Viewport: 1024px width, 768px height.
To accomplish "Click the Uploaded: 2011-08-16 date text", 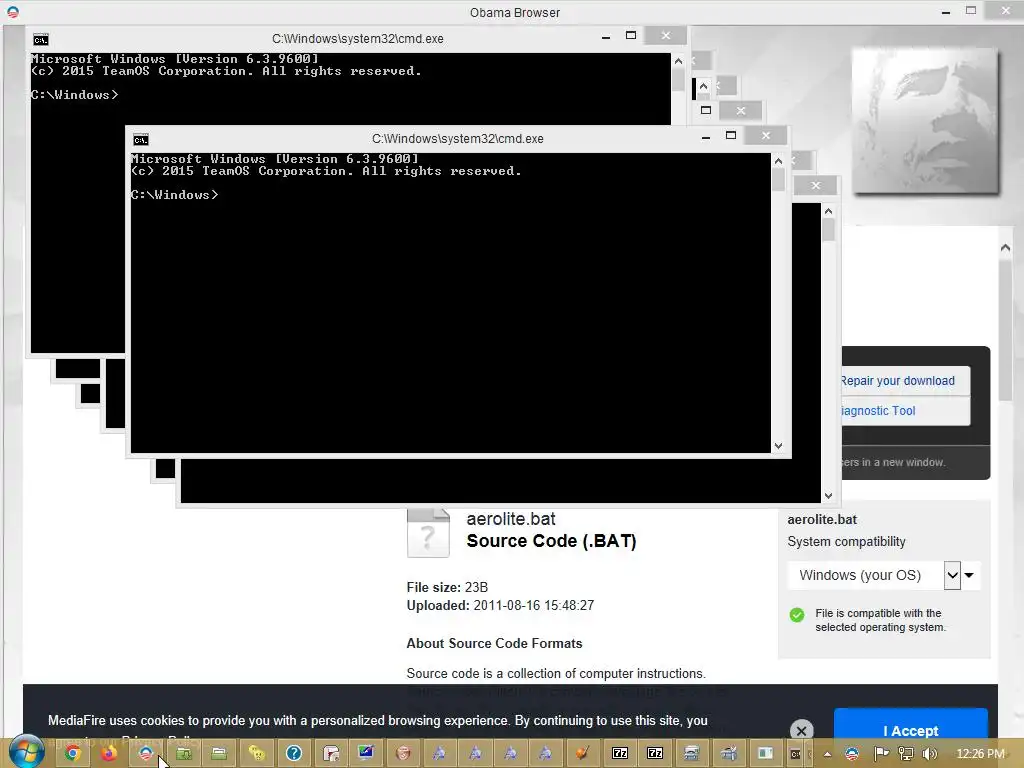I will [x=500, y=605].
